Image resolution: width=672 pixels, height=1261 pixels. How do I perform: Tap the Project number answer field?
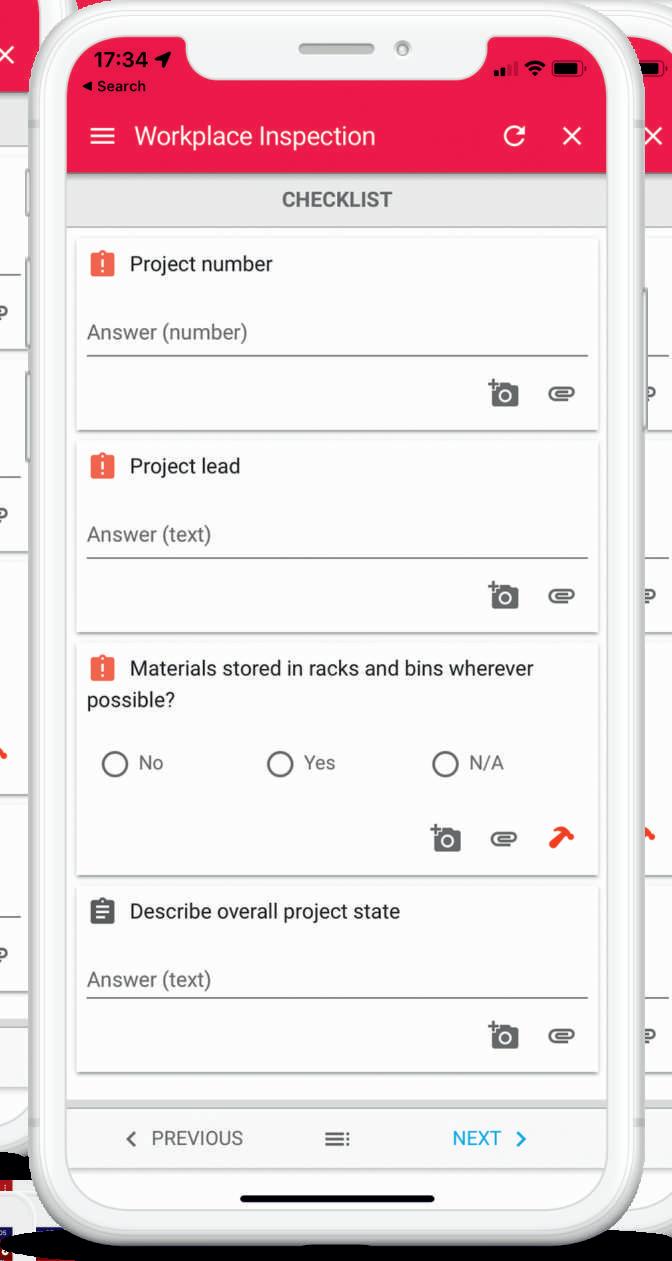tap(336, 333)
